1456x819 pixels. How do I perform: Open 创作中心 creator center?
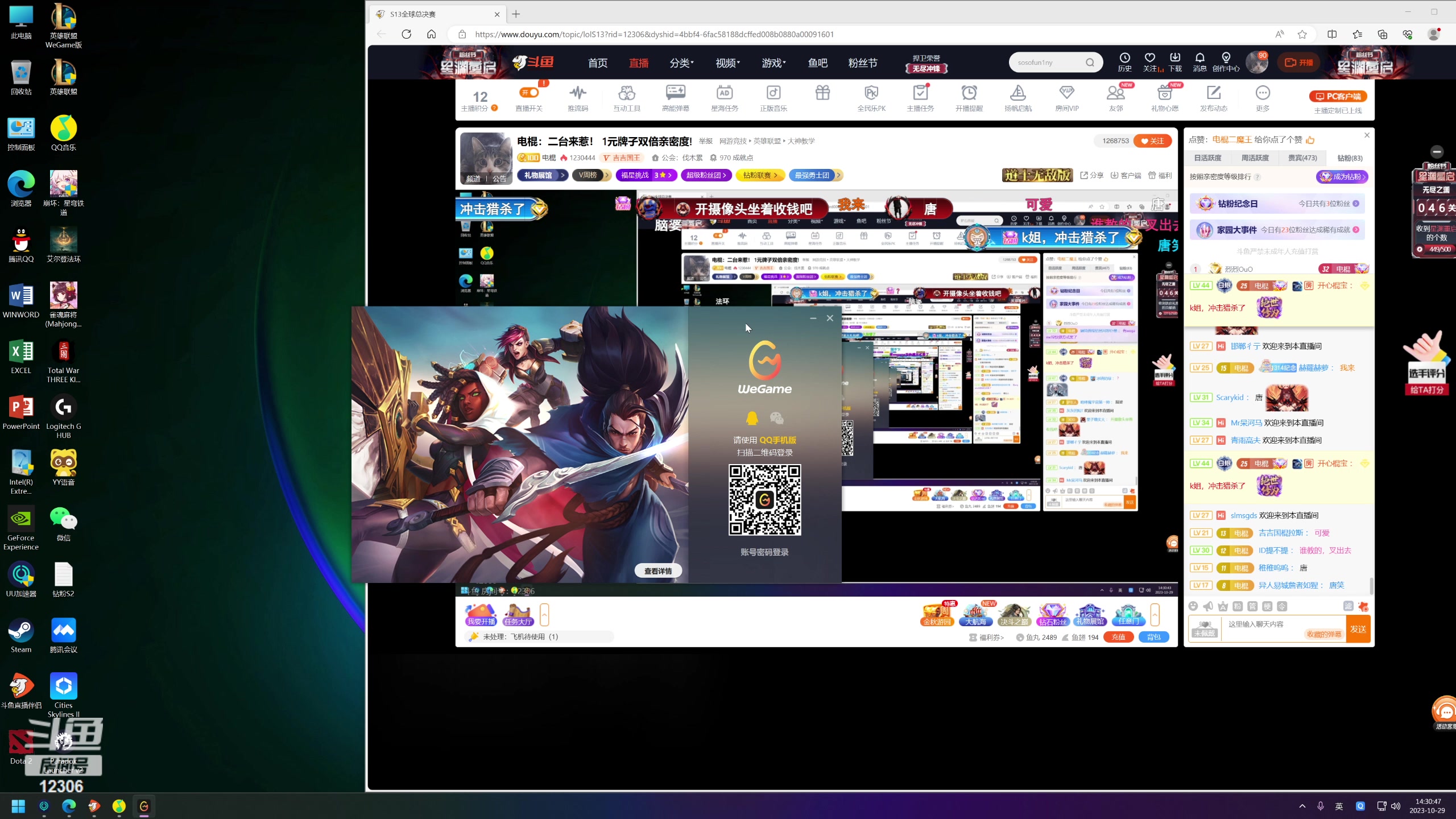[1226, 62]
